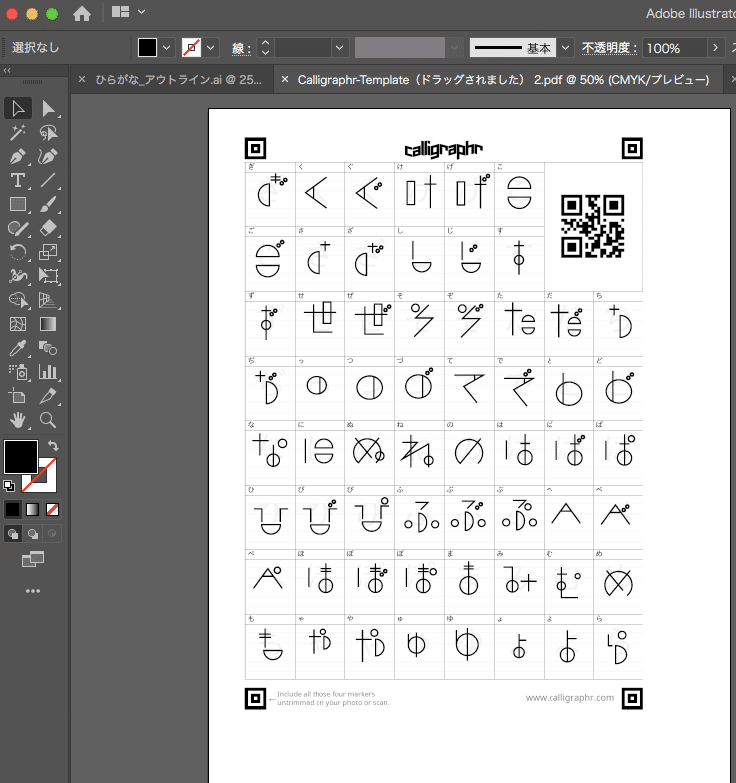Screen dimensions: 736x783
Task: Click the 線 stroke label link
Action: [241, 48]
